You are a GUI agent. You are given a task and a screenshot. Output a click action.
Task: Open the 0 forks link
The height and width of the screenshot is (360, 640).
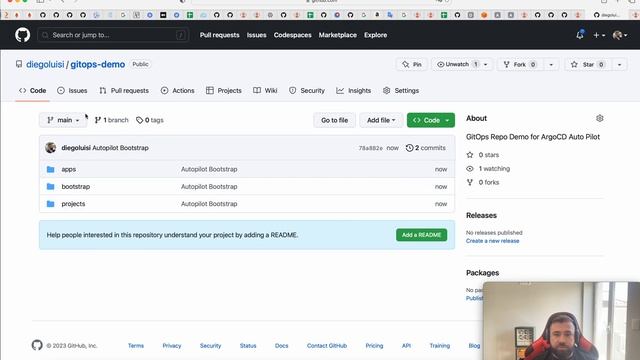(483, 182)
